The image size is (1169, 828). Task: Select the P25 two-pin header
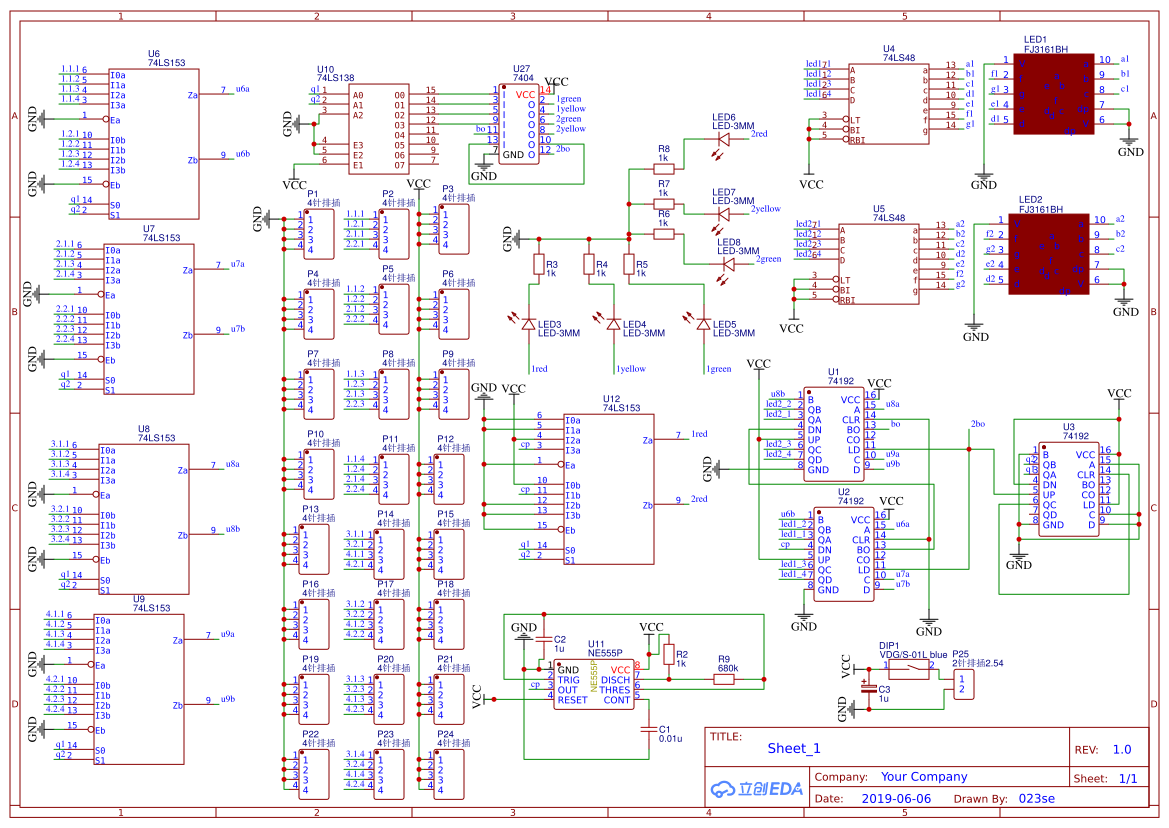pos(962,684)
